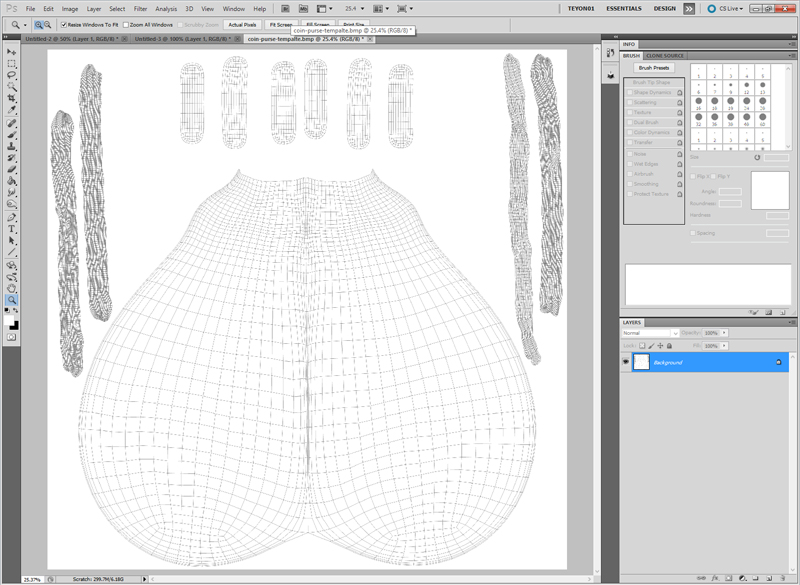
Task: Switch to the Clone Source tab
Action: coord(665,56)
